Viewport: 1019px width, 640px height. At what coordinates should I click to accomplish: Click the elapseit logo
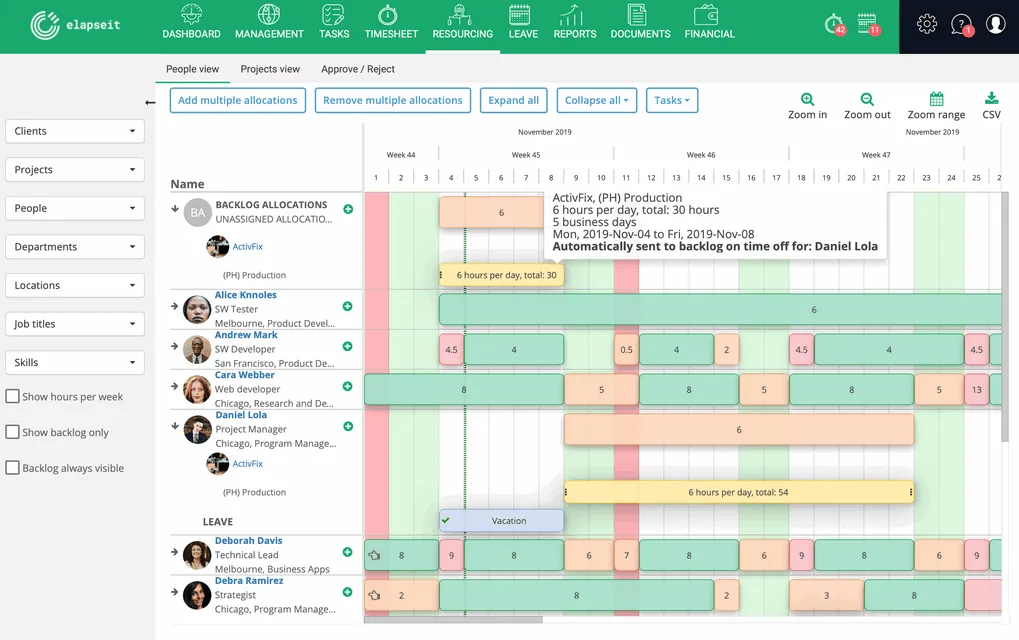point(75,25)
